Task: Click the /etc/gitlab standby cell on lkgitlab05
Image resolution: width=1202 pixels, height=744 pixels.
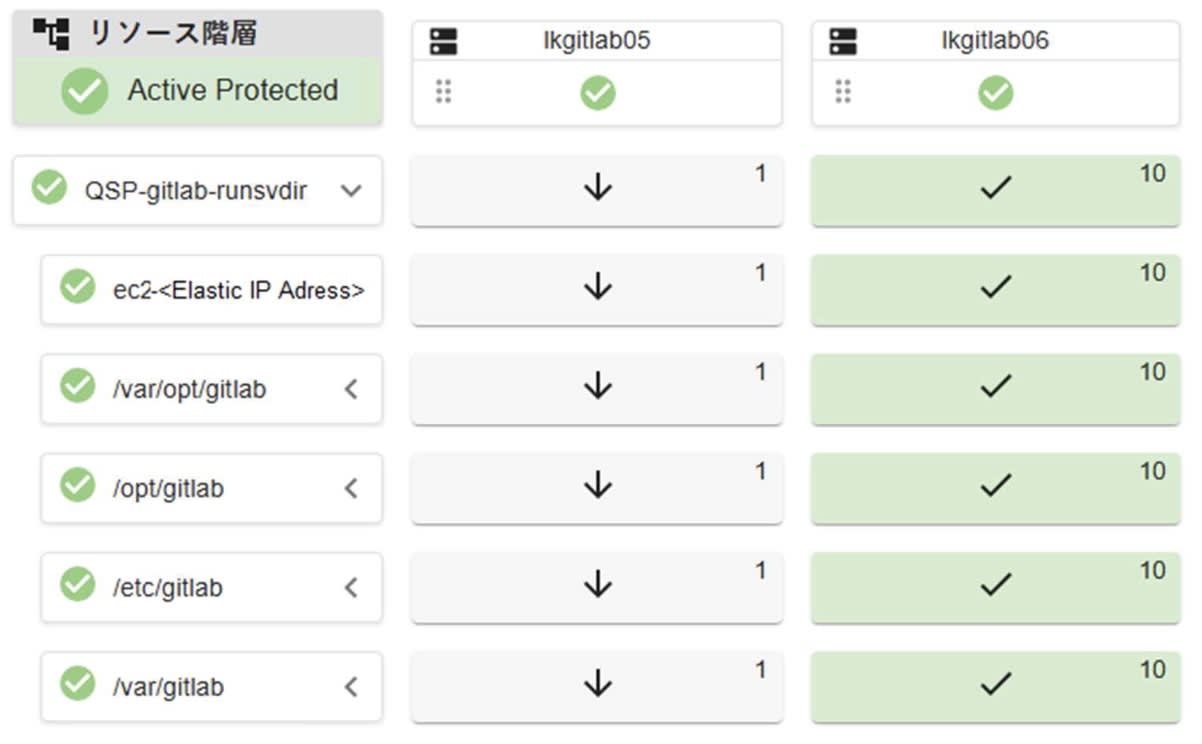Action: [597, 587]
